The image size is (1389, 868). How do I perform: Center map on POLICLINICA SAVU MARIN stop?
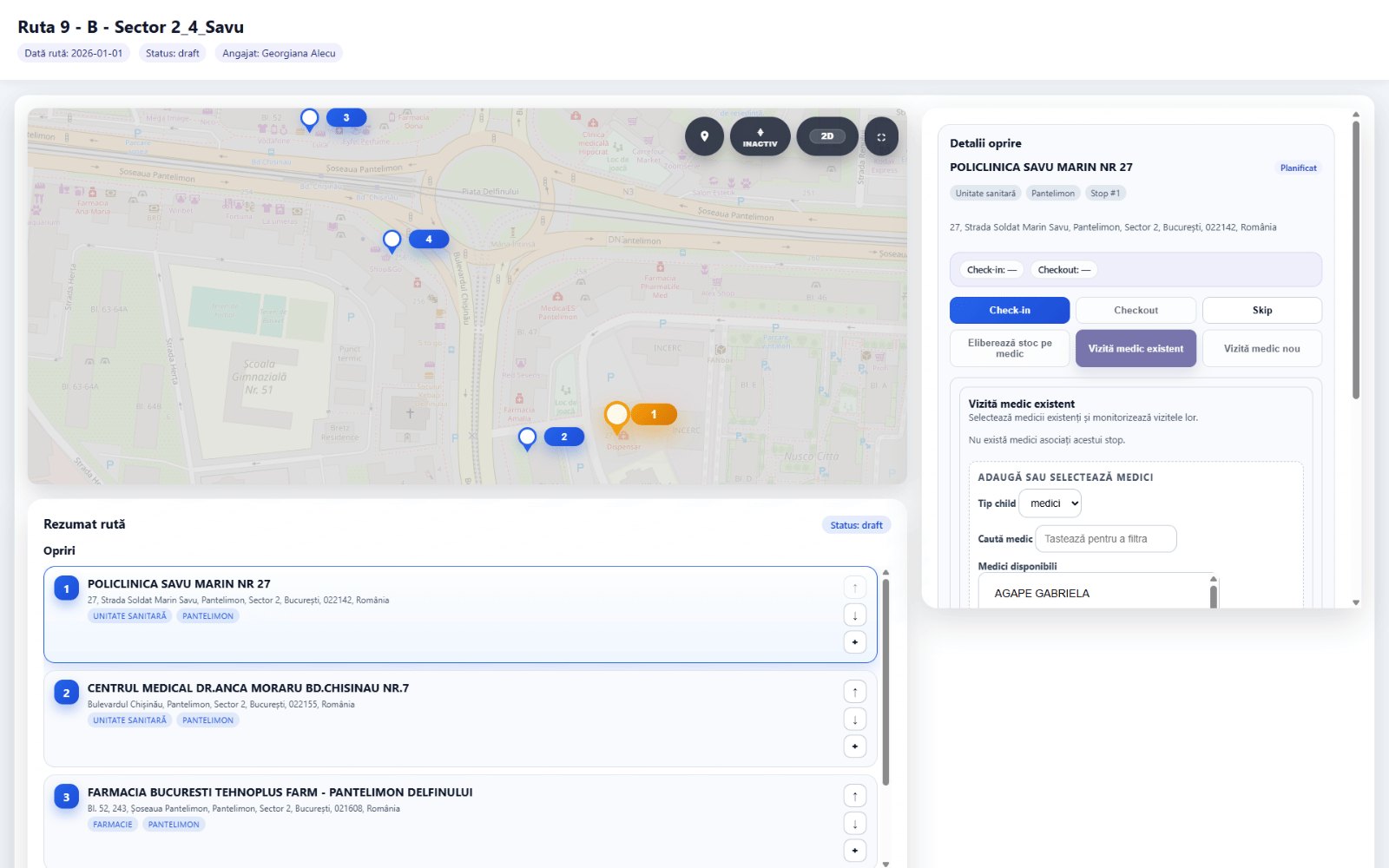click(855, 642)
